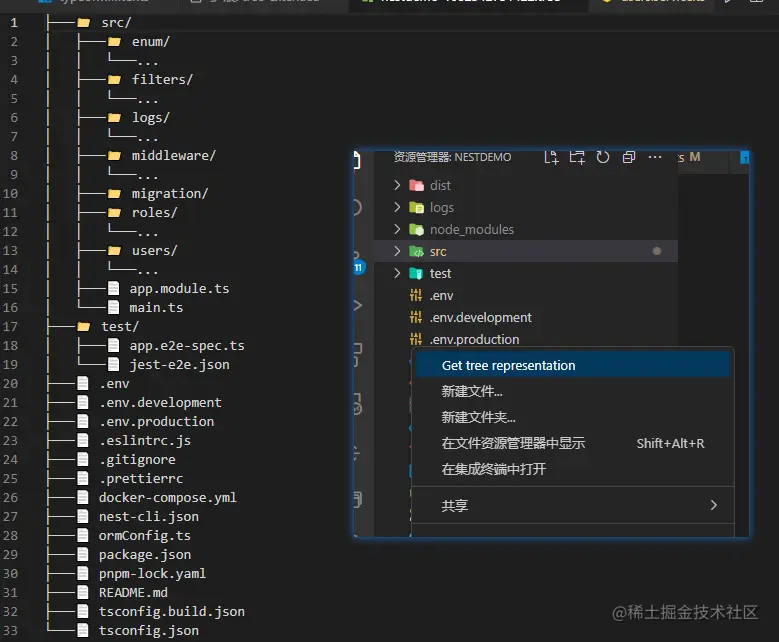779x642 pixels.
Task: Click the text 'migration/' in the editor
Action: click(170, 194)
